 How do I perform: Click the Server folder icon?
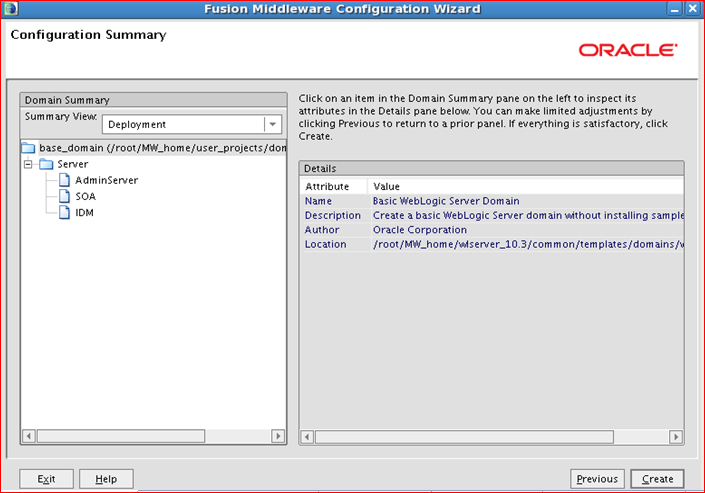[x=46, y=164]
